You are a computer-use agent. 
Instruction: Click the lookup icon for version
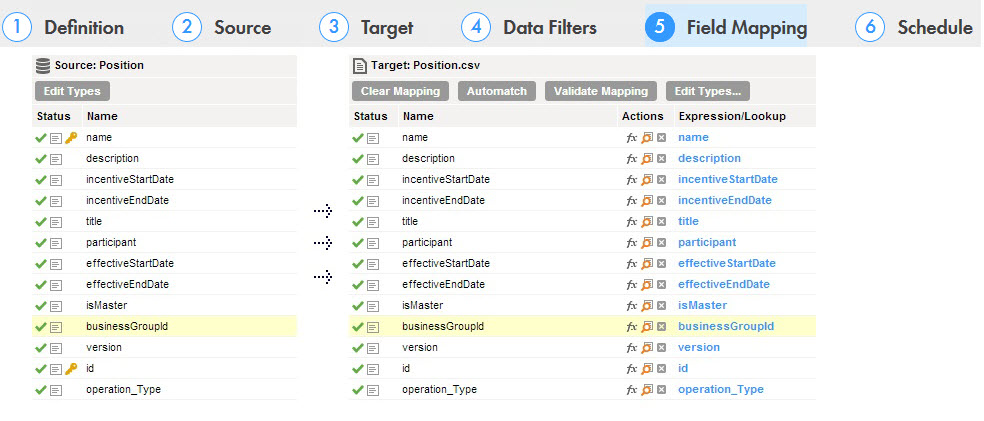(x=647, y=348)
